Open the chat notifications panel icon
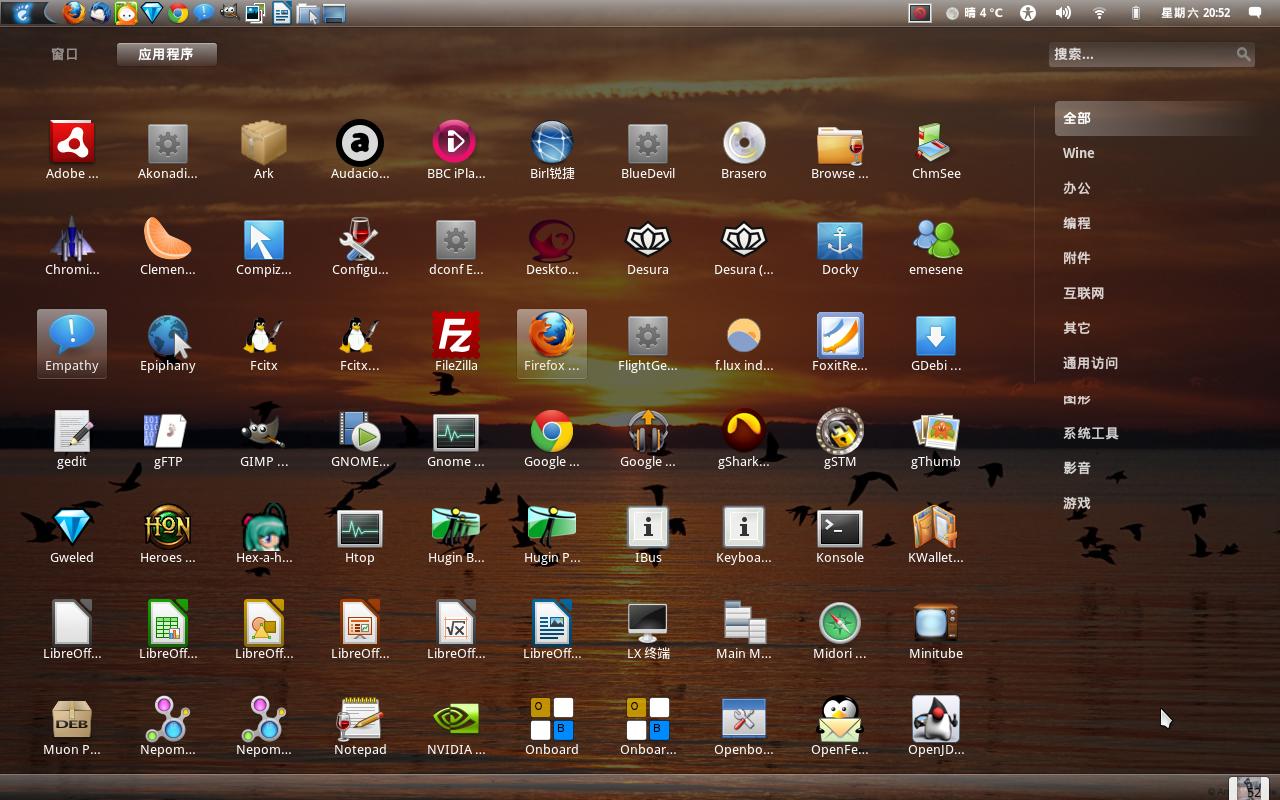The height and width of the screenshot is (800, 1280). coord(1254,13)
